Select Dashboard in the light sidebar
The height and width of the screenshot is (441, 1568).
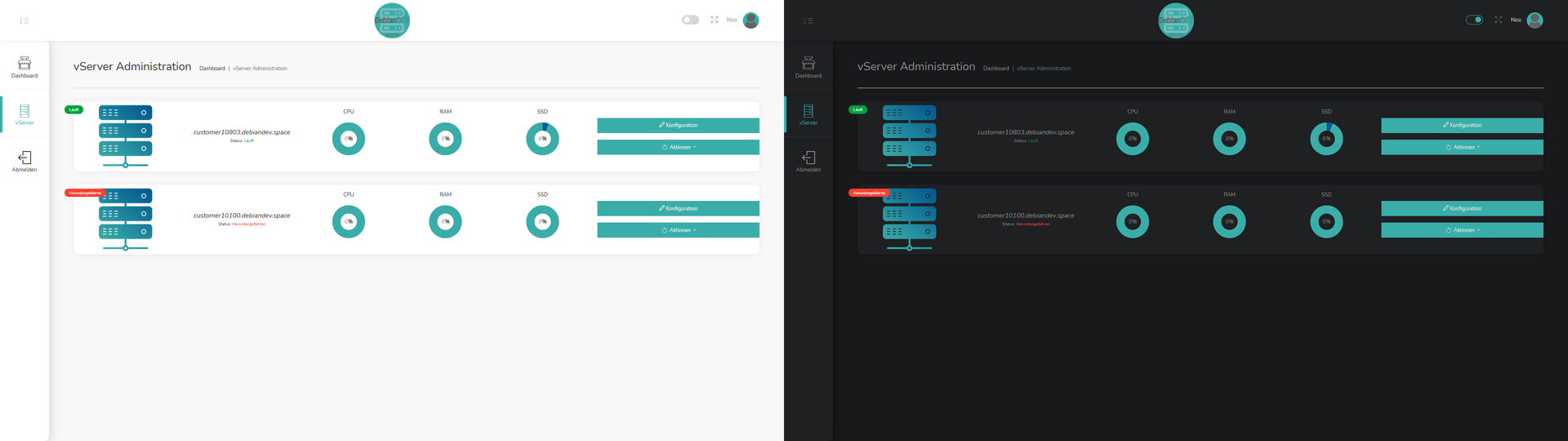click(x=24, y=67)
